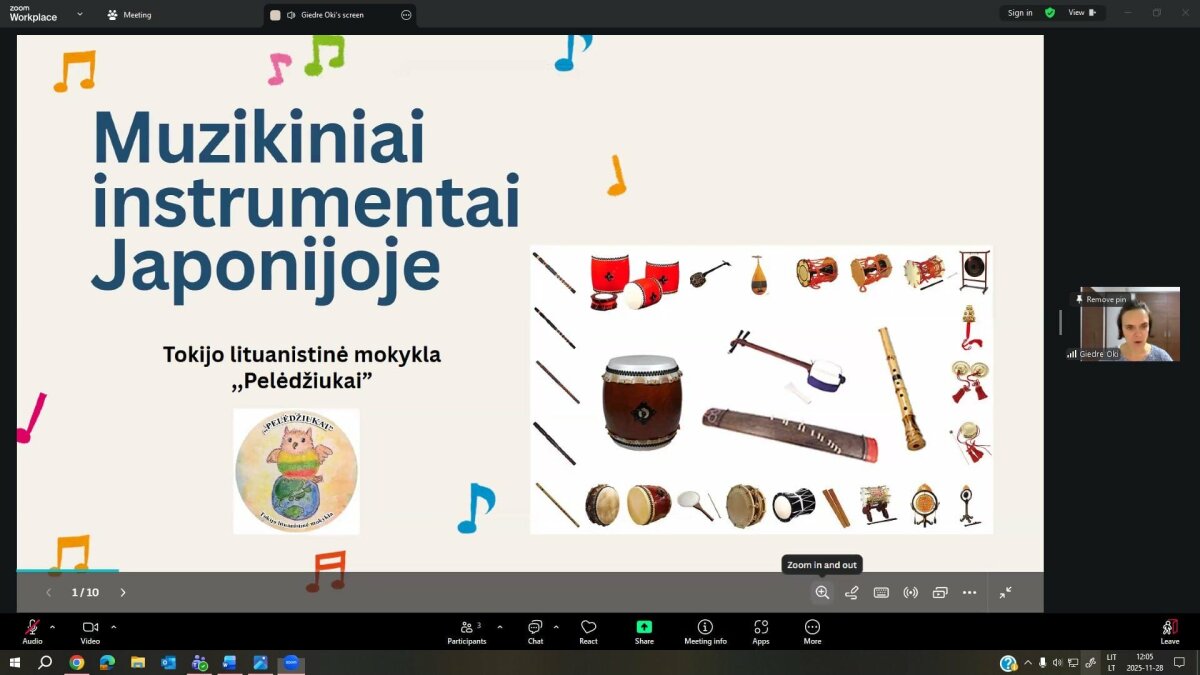1200x675 pixels.
Task: Expand the arrow next to Chat
Action: (556, 627)
